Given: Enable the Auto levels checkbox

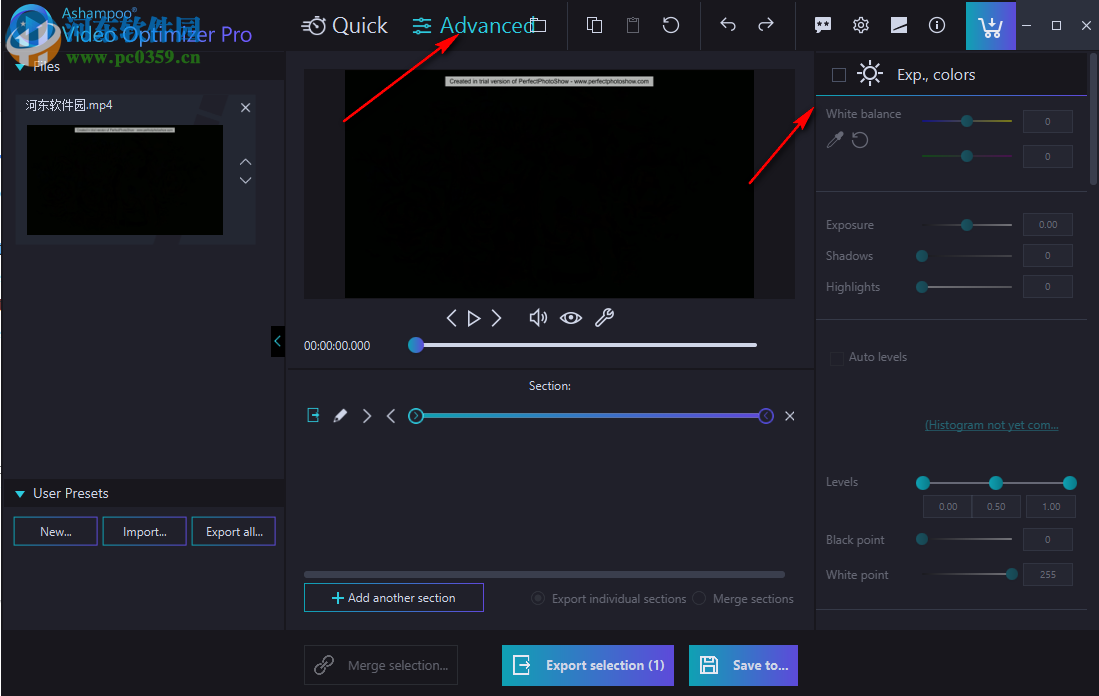Looking at the screenshot, I should (x=837, y=357).
